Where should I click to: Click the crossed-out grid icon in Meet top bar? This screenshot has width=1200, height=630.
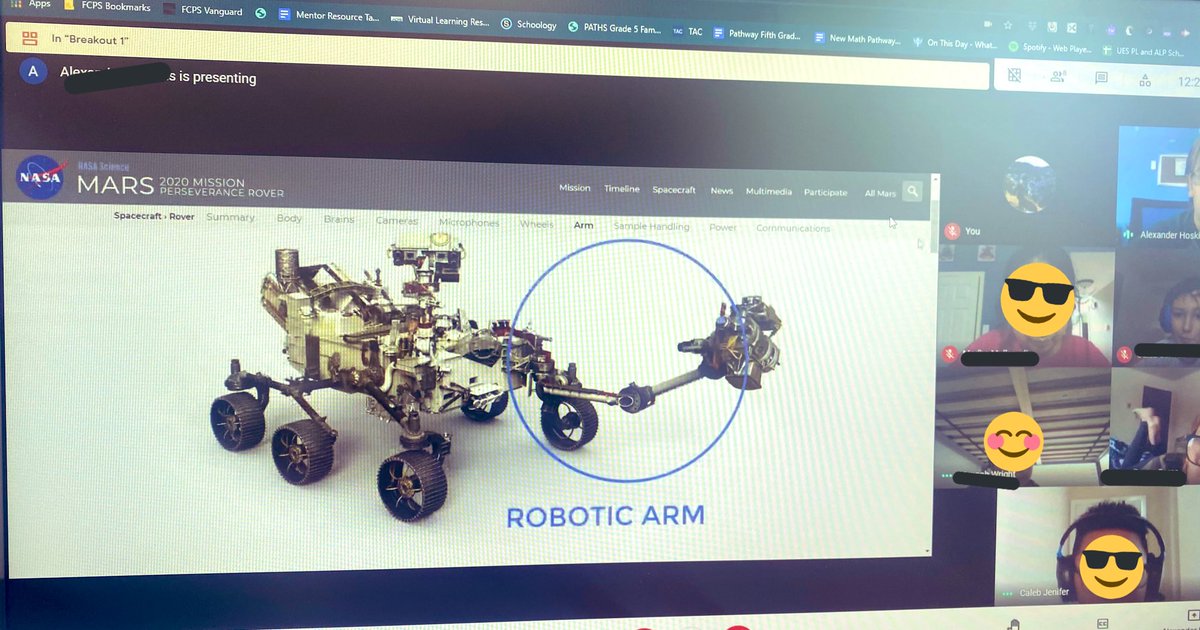pyautogui.click(x=1014, y=76)
